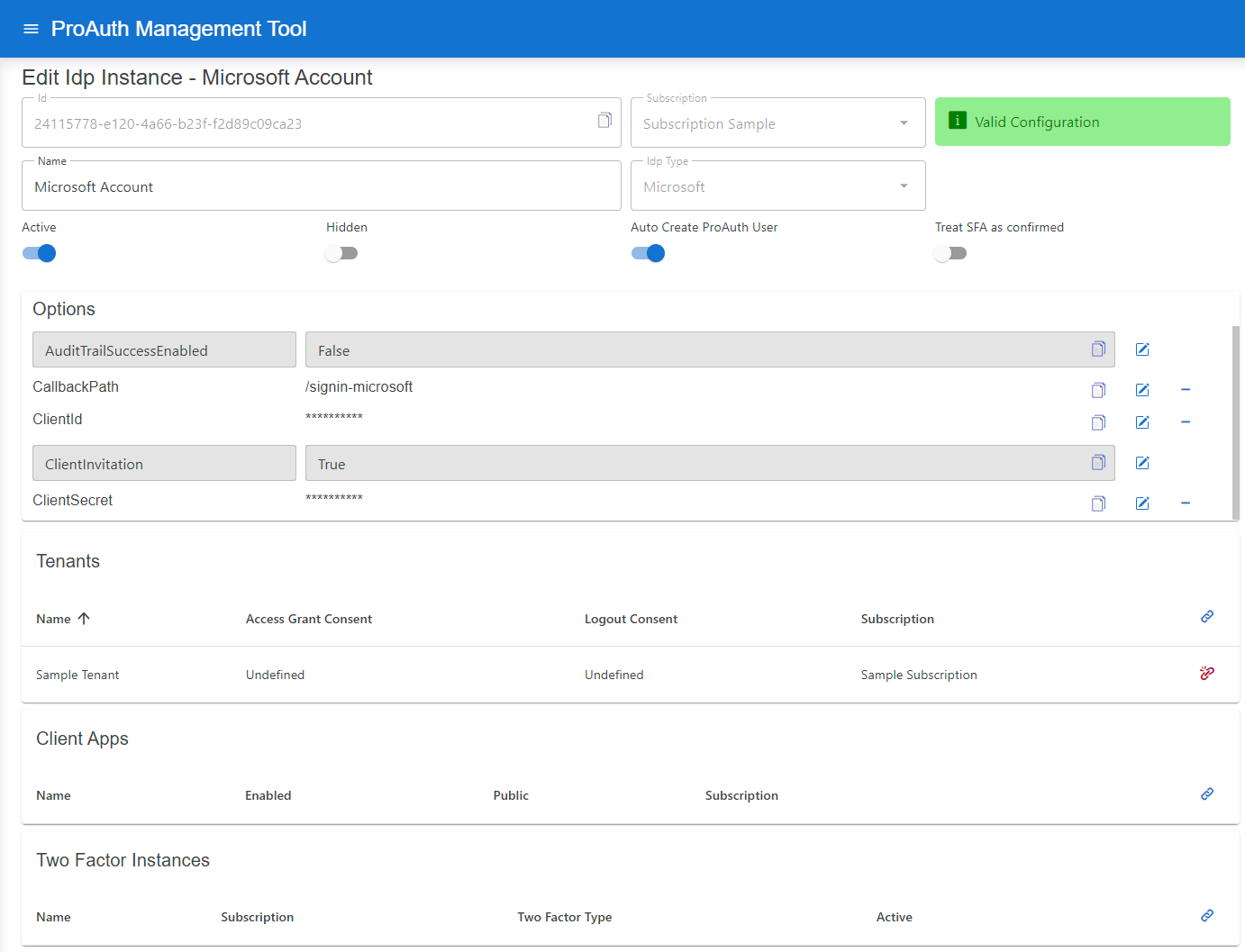Screen dimensions: 1245x952
Task: Open the Idp Type dropdown
Action: (x=777, y=186)
